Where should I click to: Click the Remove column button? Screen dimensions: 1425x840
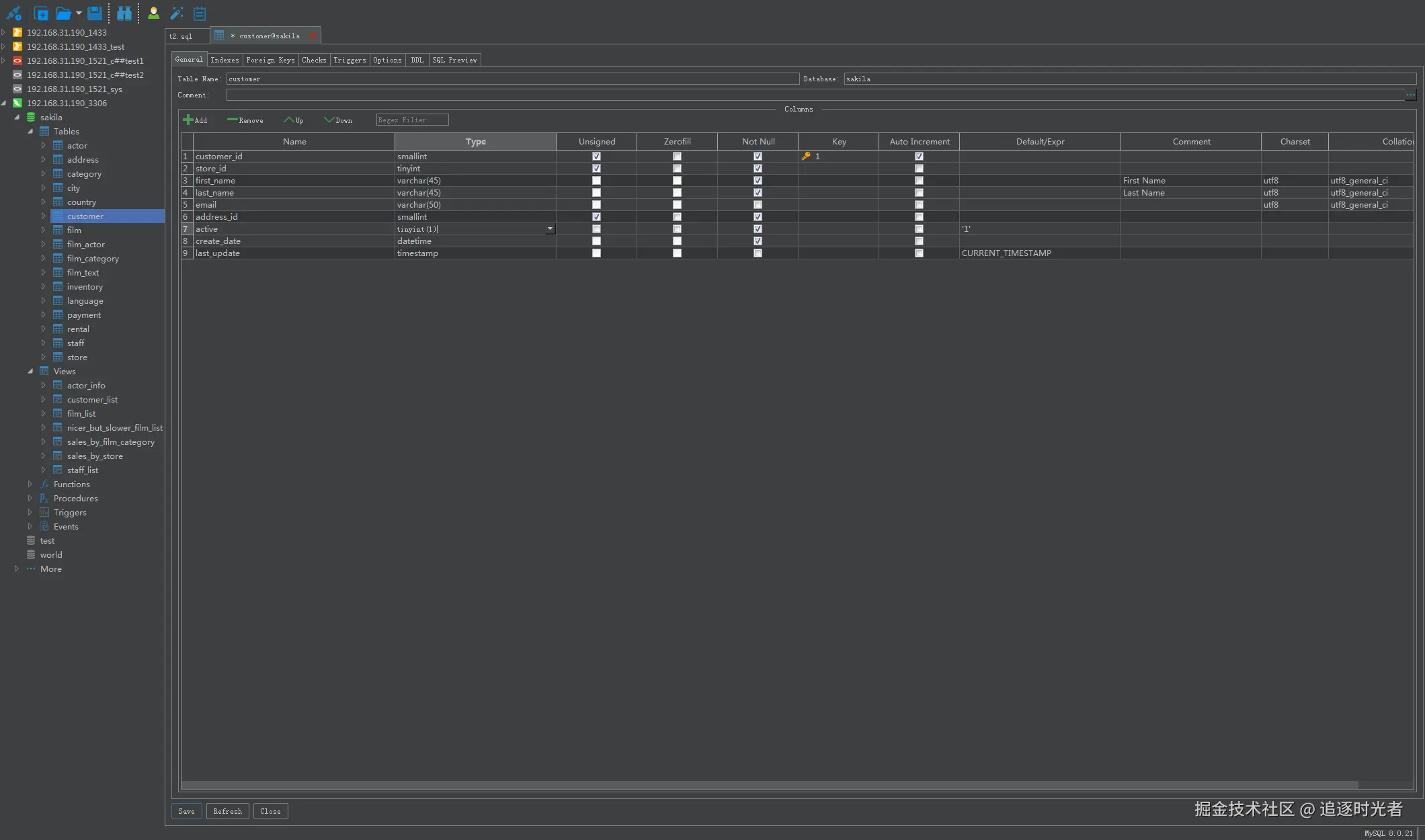(x=245, y=120)
